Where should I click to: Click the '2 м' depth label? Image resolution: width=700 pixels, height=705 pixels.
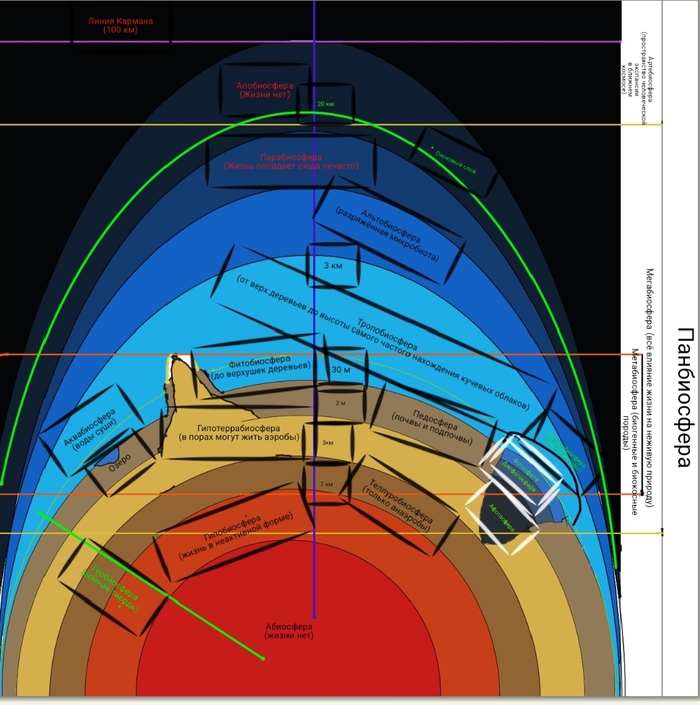pos(340,403)
